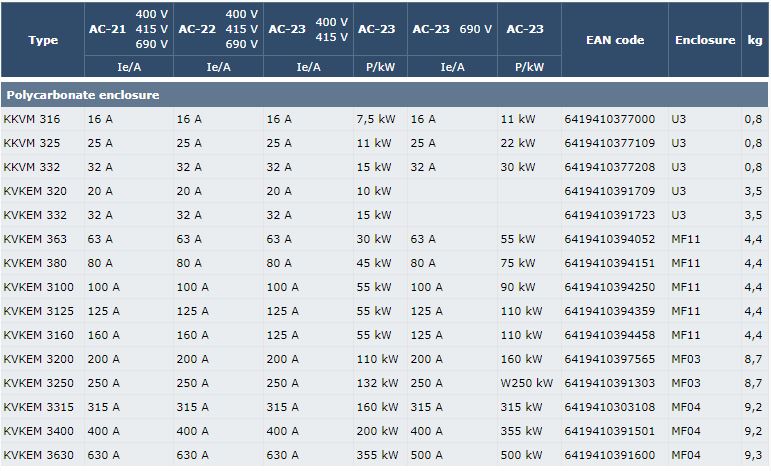Click EAN code 6419410303108
The image size is (771, 471).
coord(610,407)
